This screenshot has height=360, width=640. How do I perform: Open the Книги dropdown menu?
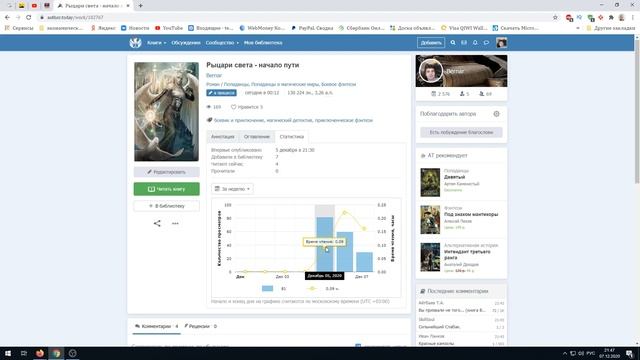point(156,42)
